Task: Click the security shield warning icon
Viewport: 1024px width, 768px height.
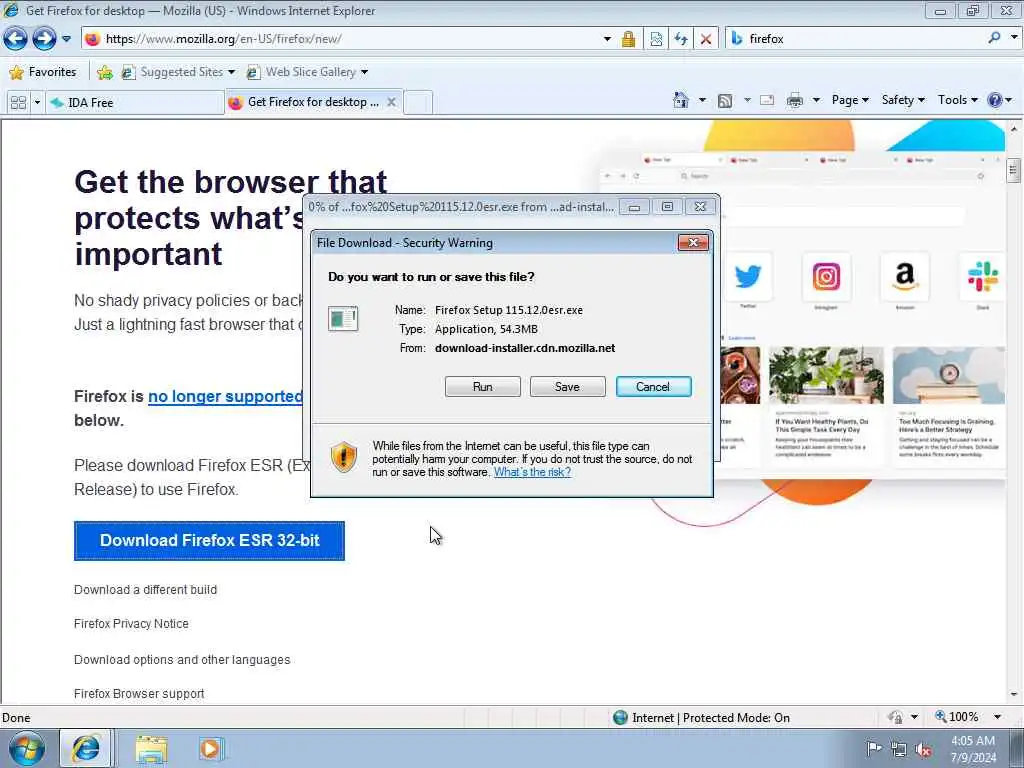Action: (344, 456)
